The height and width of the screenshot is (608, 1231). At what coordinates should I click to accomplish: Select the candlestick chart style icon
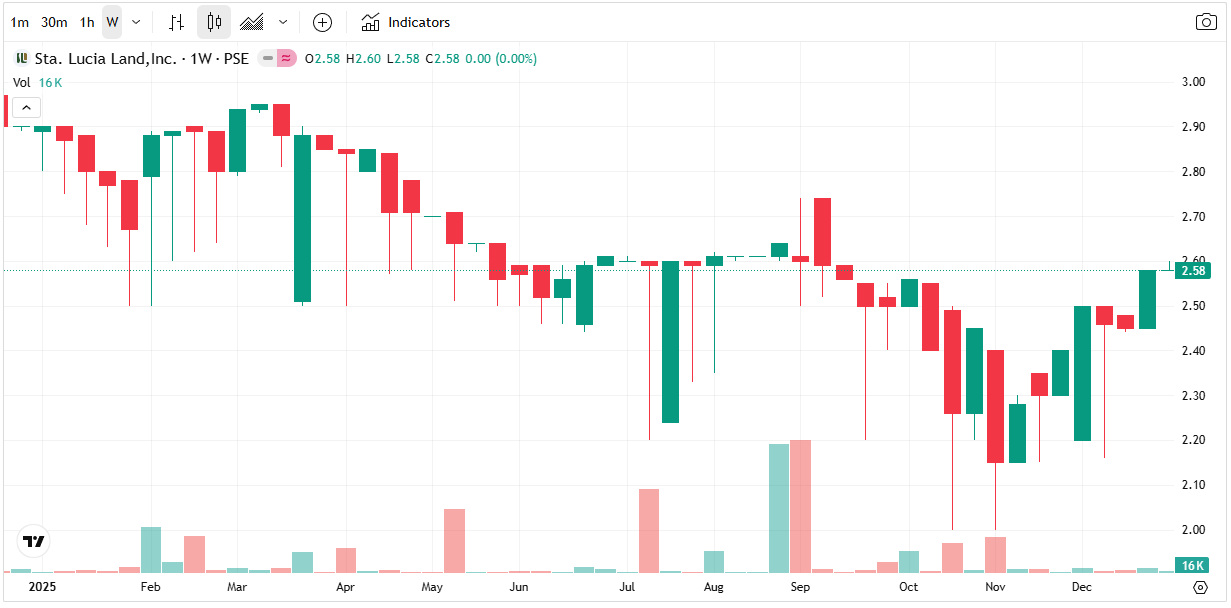(214, 22)
